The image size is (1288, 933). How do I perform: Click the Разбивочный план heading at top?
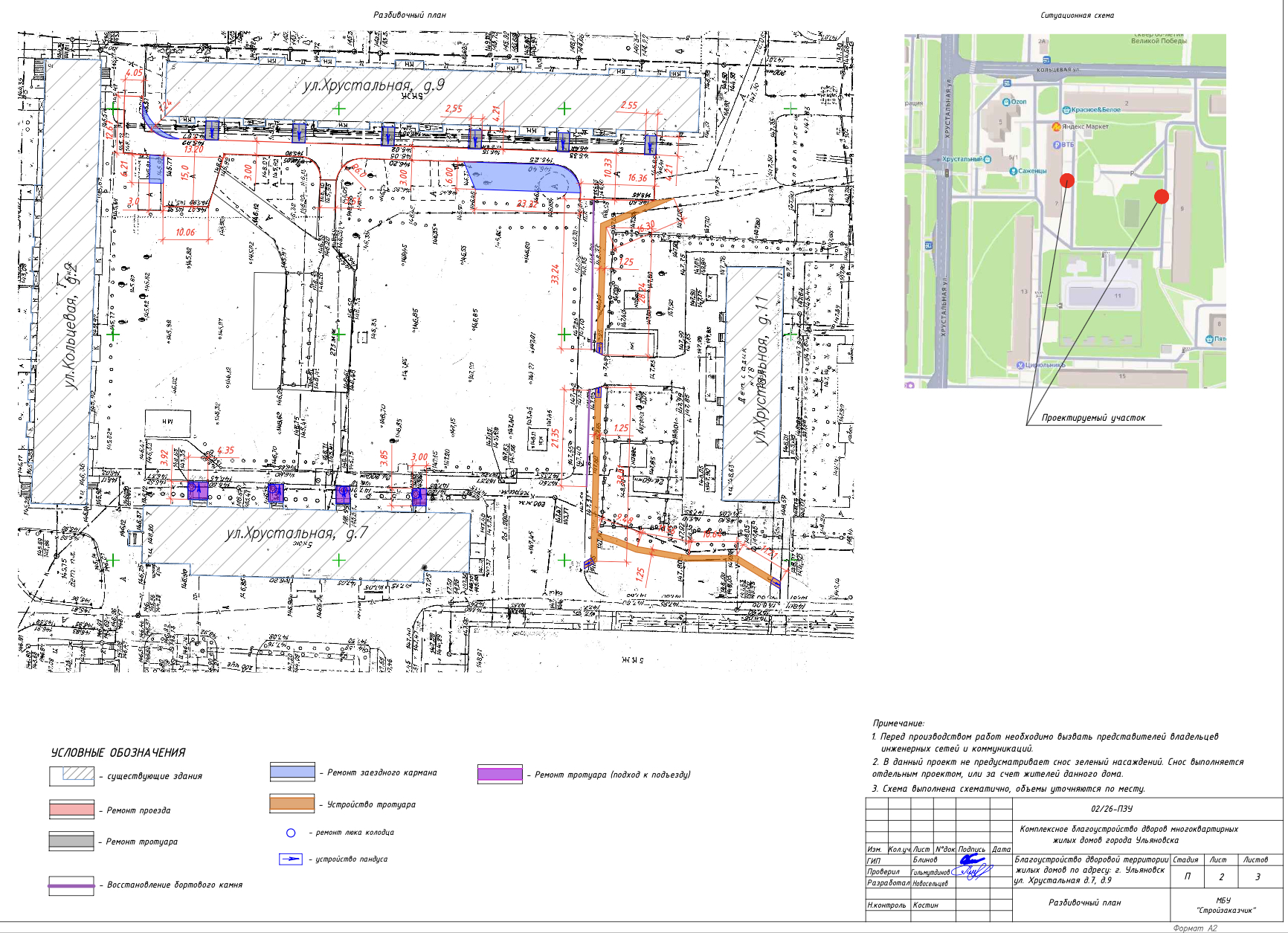409,15
